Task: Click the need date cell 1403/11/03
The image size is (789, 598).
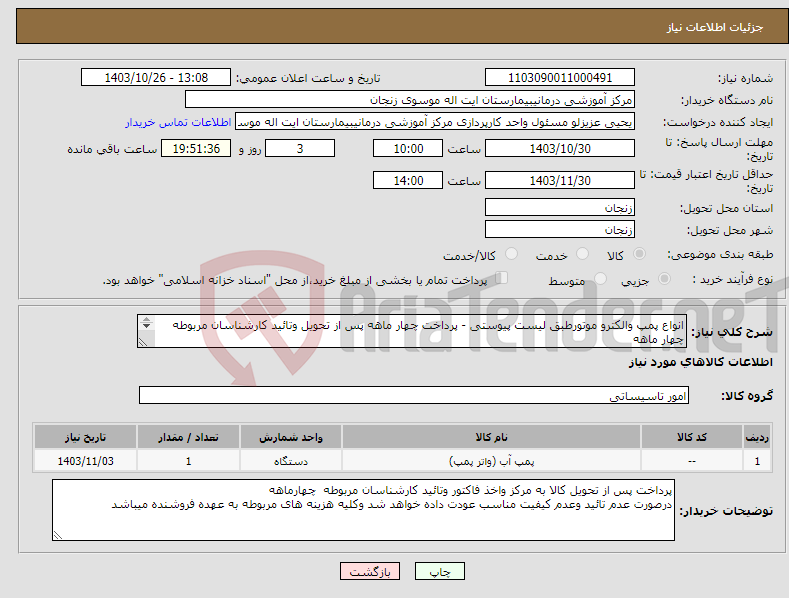Action: tap(86, 461)
